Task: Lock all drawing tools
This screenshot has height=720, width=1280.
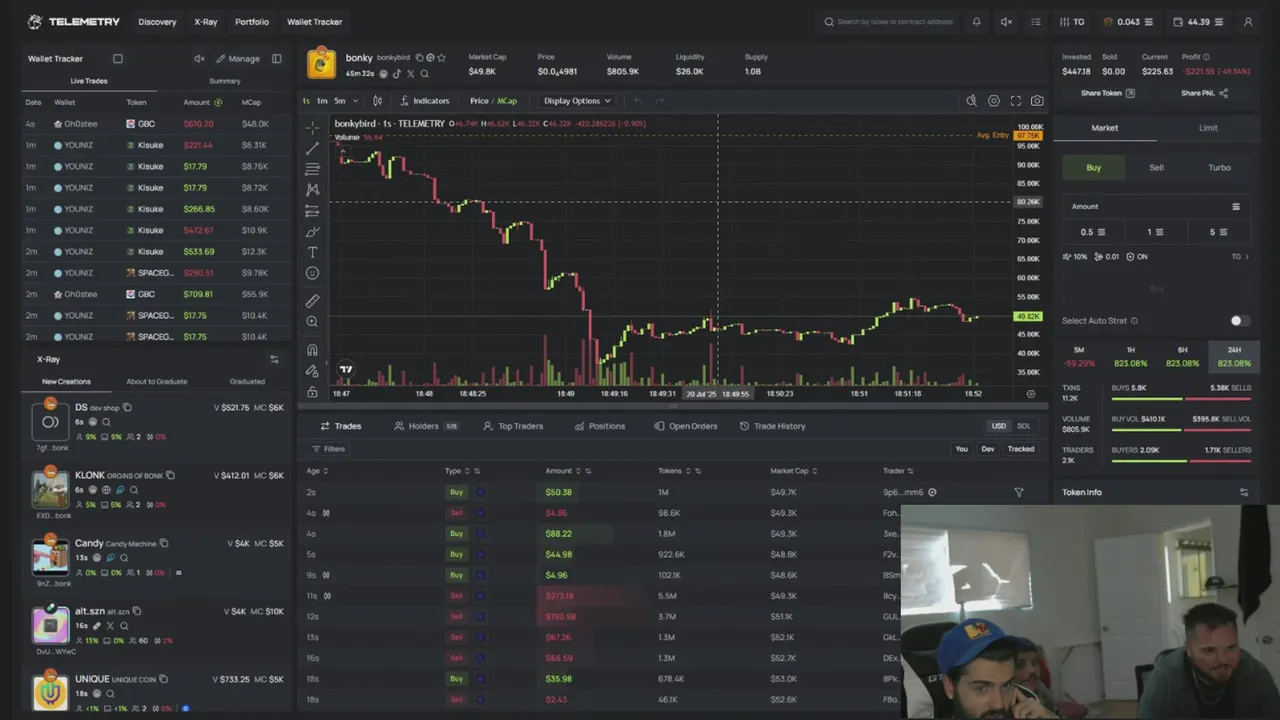Action: 312,392
